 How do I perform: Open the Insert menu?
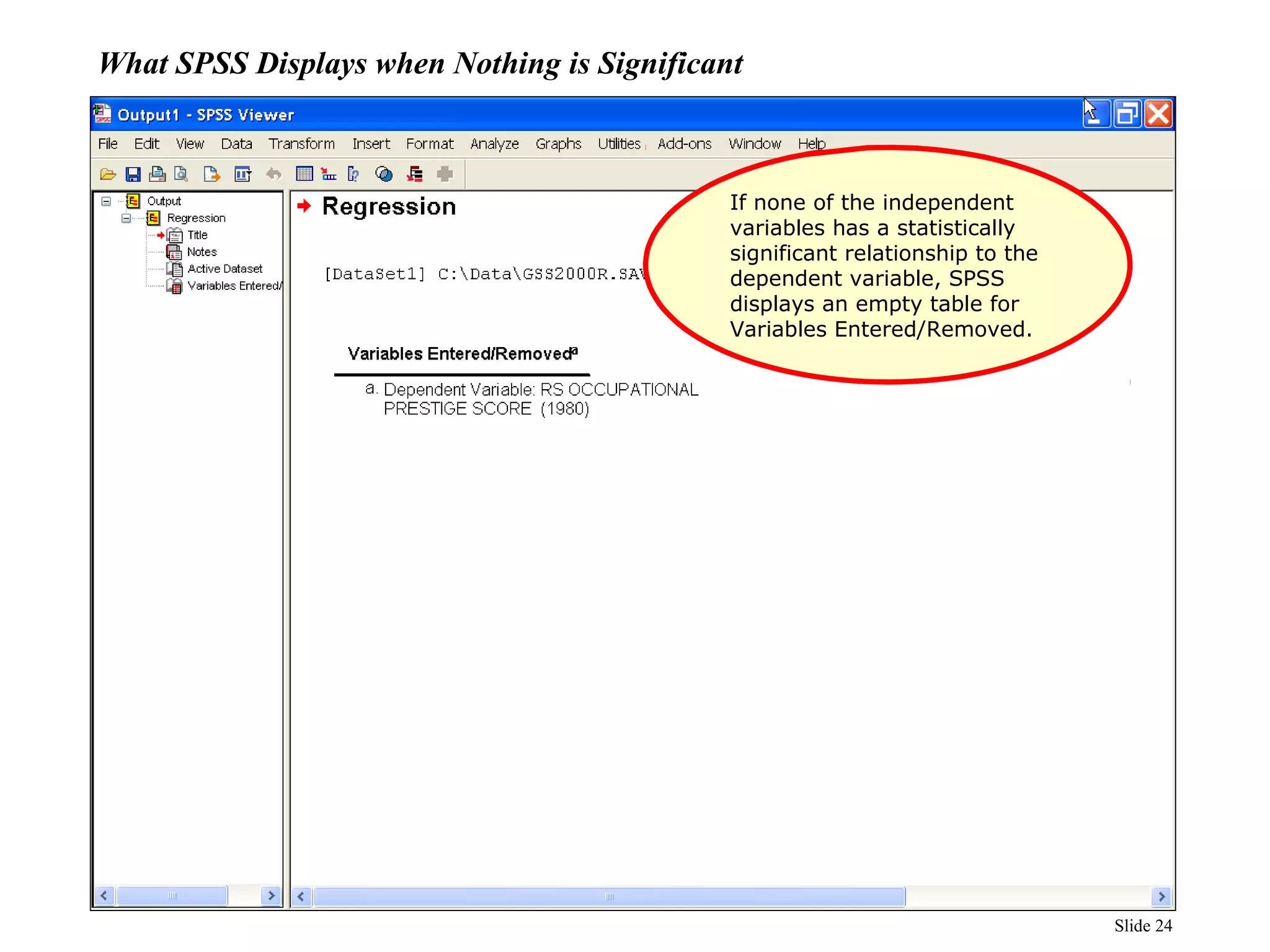coord(371,144)
